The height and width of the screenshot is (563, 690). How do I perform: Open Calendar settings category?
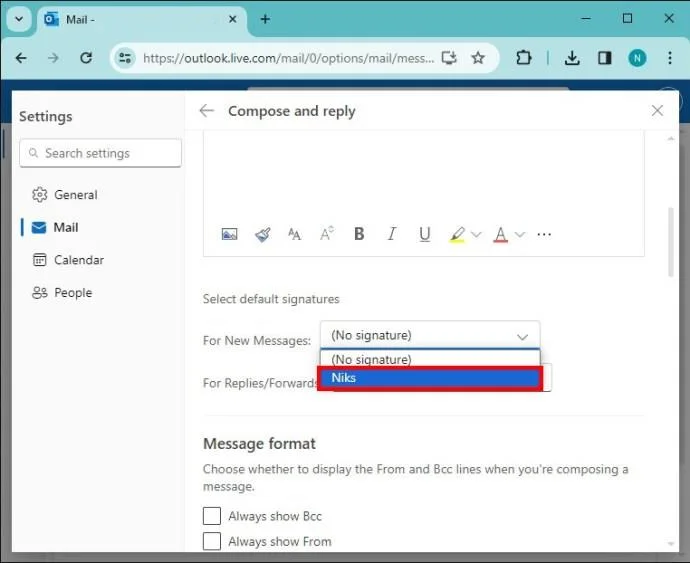tap(68, 260)
